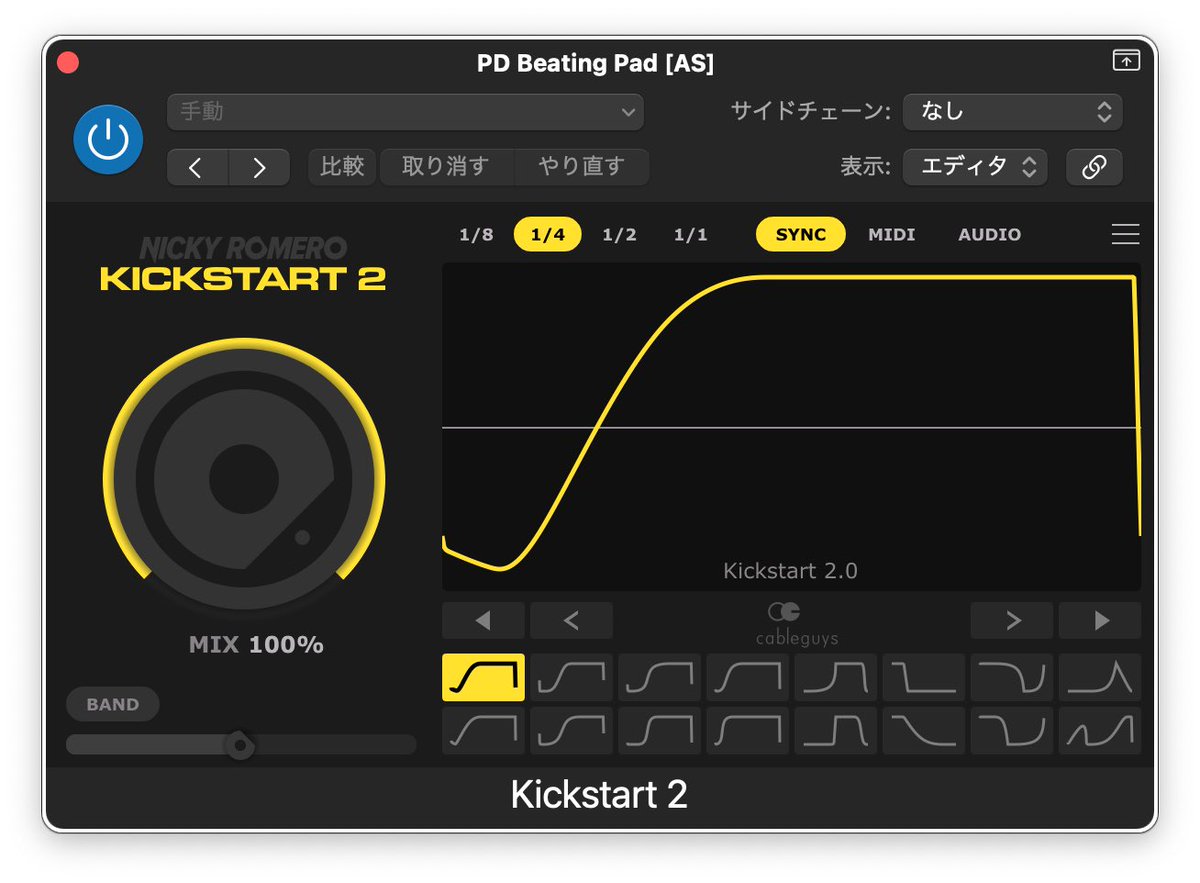Select the double-hump curve preset
Image resolution: width=1200 pixels, height=883 pixels.
(1100, 731)
